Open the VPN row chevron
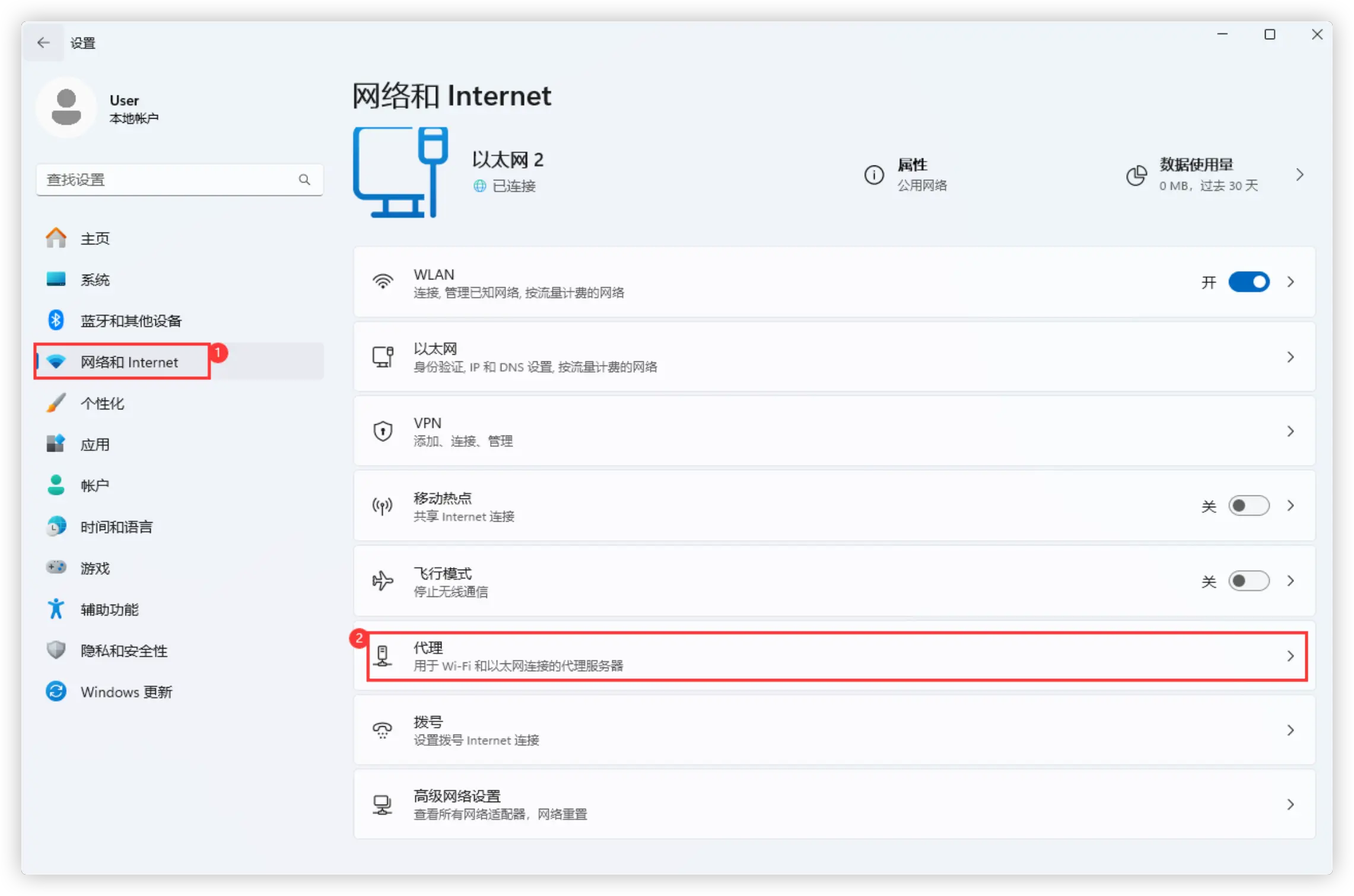1354x896 pixels. (x=1291, y=431)
